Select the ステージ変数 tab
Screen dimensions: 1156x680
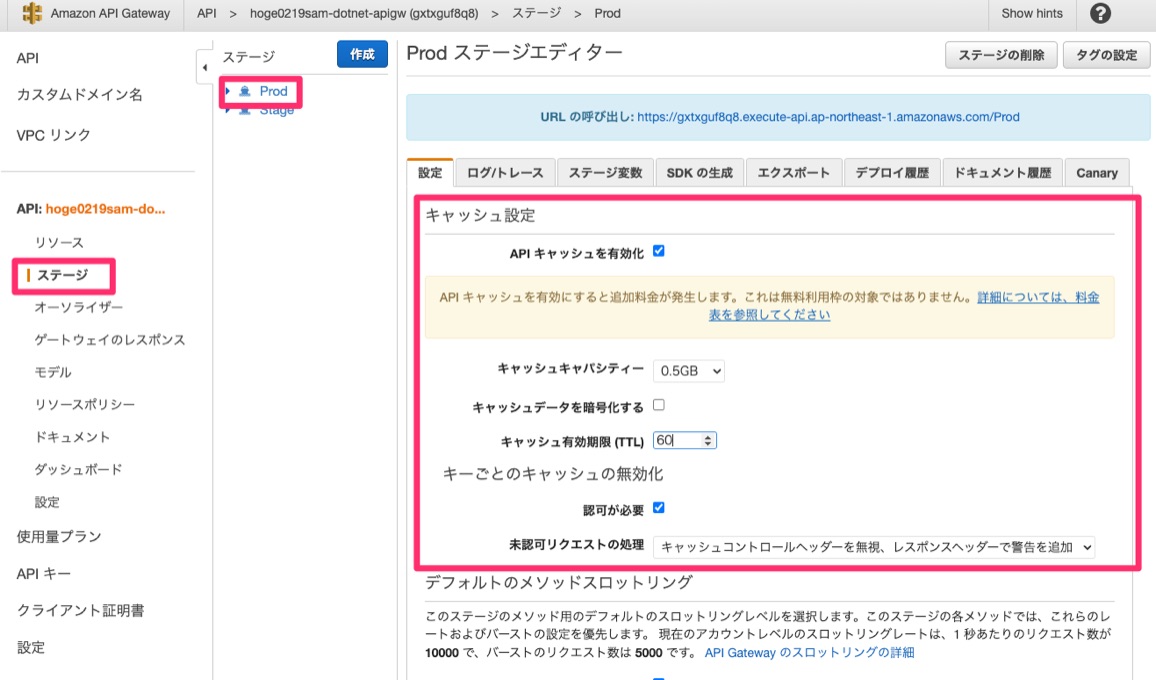605,173
